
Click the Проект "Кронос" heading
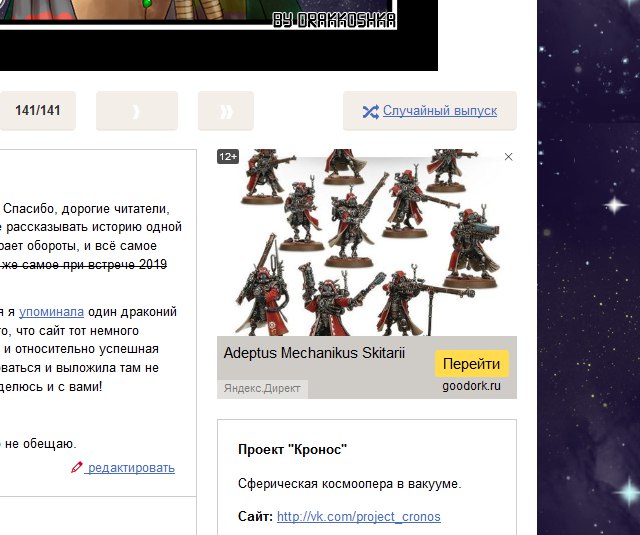click(292, 449)
